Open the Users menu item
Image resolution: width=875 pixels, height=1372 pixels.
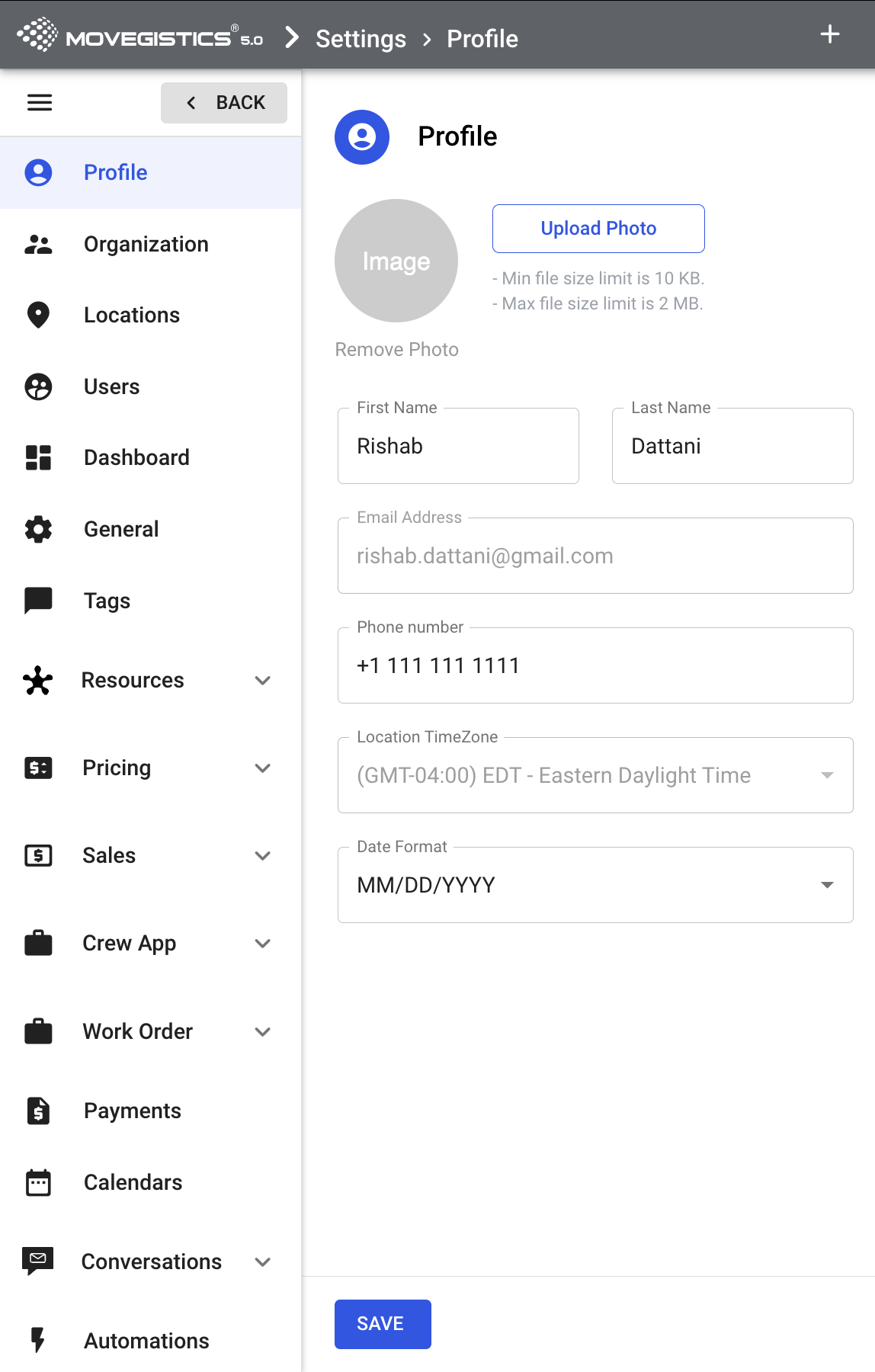[112, 386]
